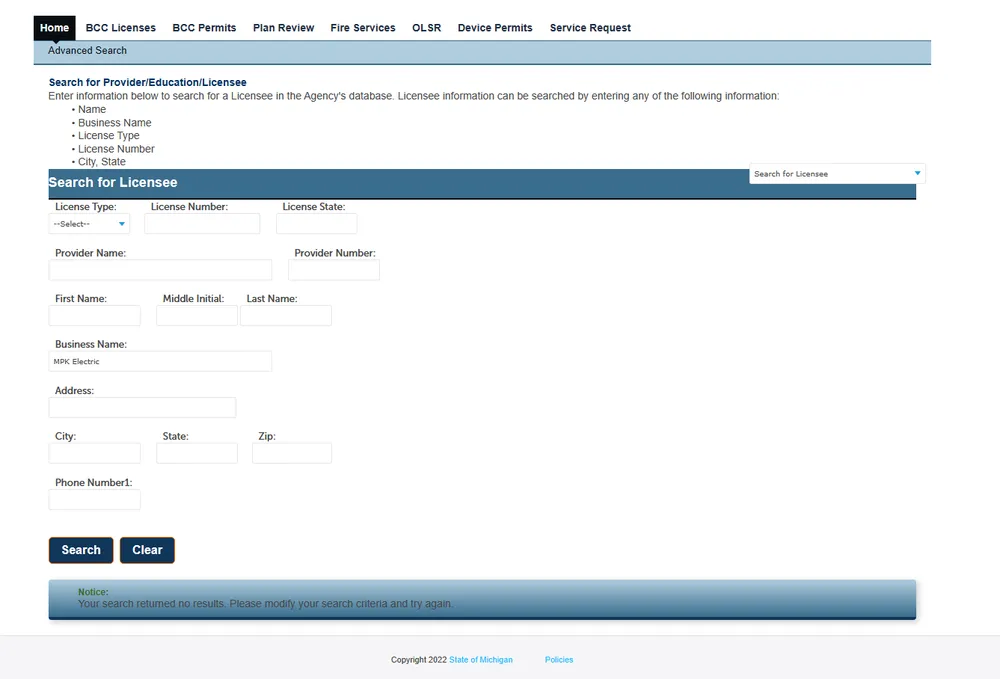Click the Provider Name text field
The image size is (1000, 679).
(160, 270)
